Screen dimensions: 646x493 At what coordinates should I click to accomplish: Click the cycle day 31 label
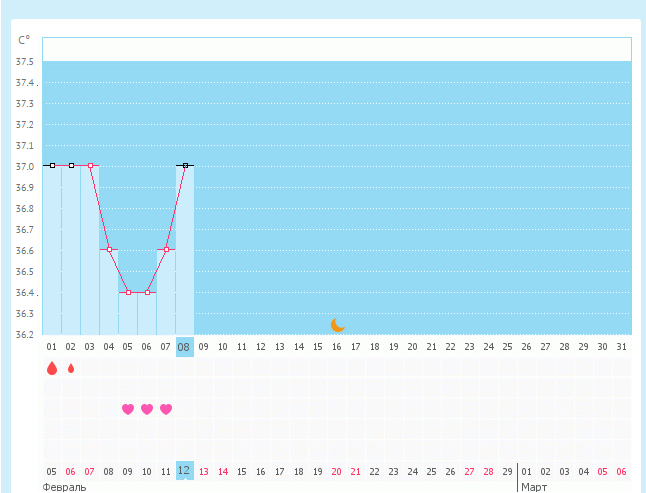[621, 347]
